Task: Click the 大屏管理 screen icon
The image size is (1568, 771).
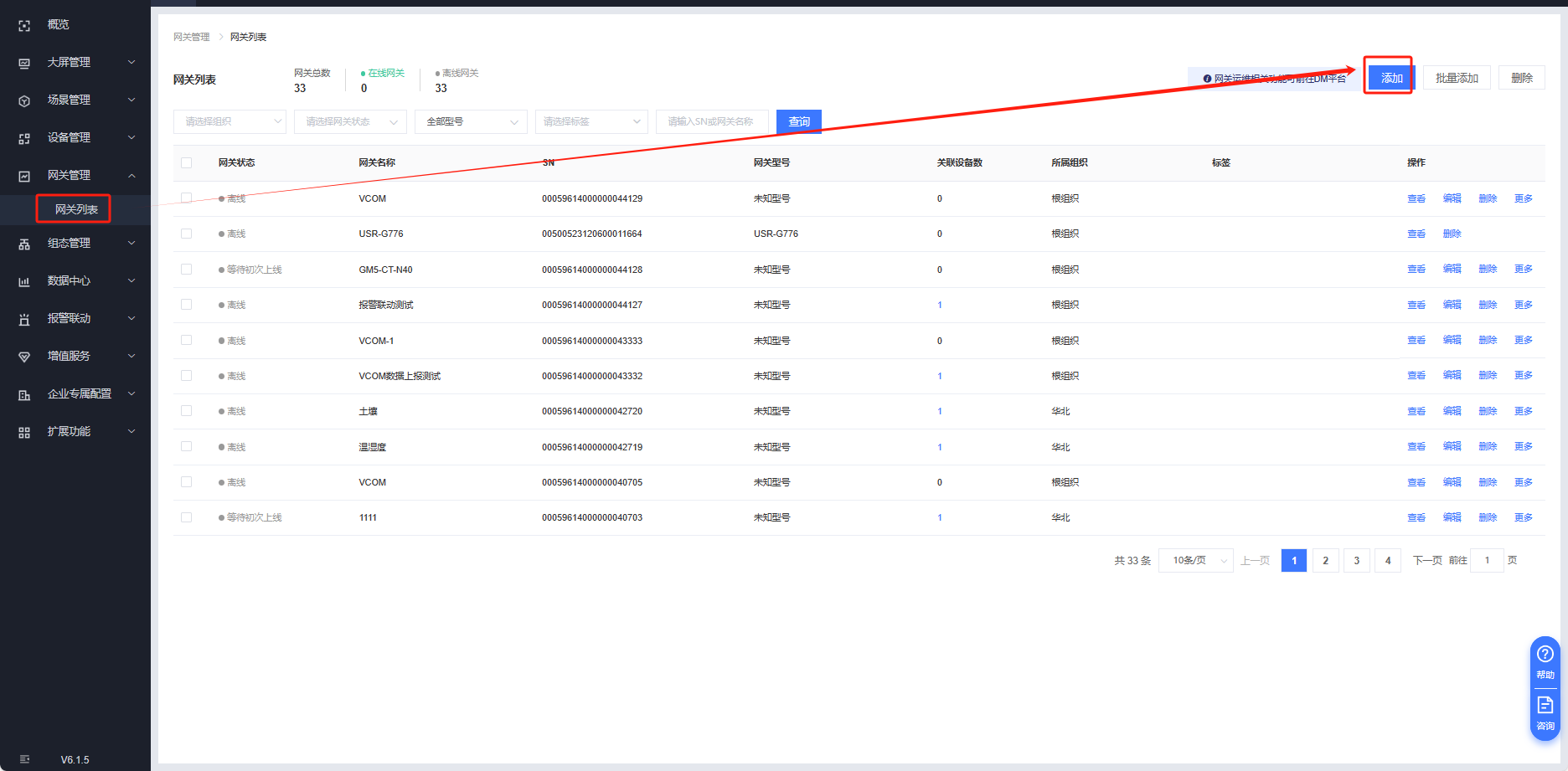Action: 24,63
